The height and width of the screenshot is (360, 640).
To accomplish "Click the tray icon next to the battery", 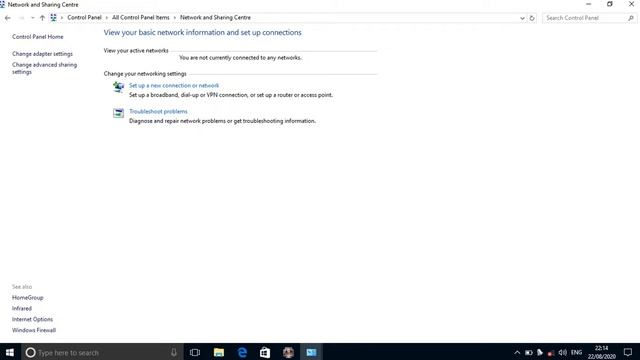I will tap(540, 352).
